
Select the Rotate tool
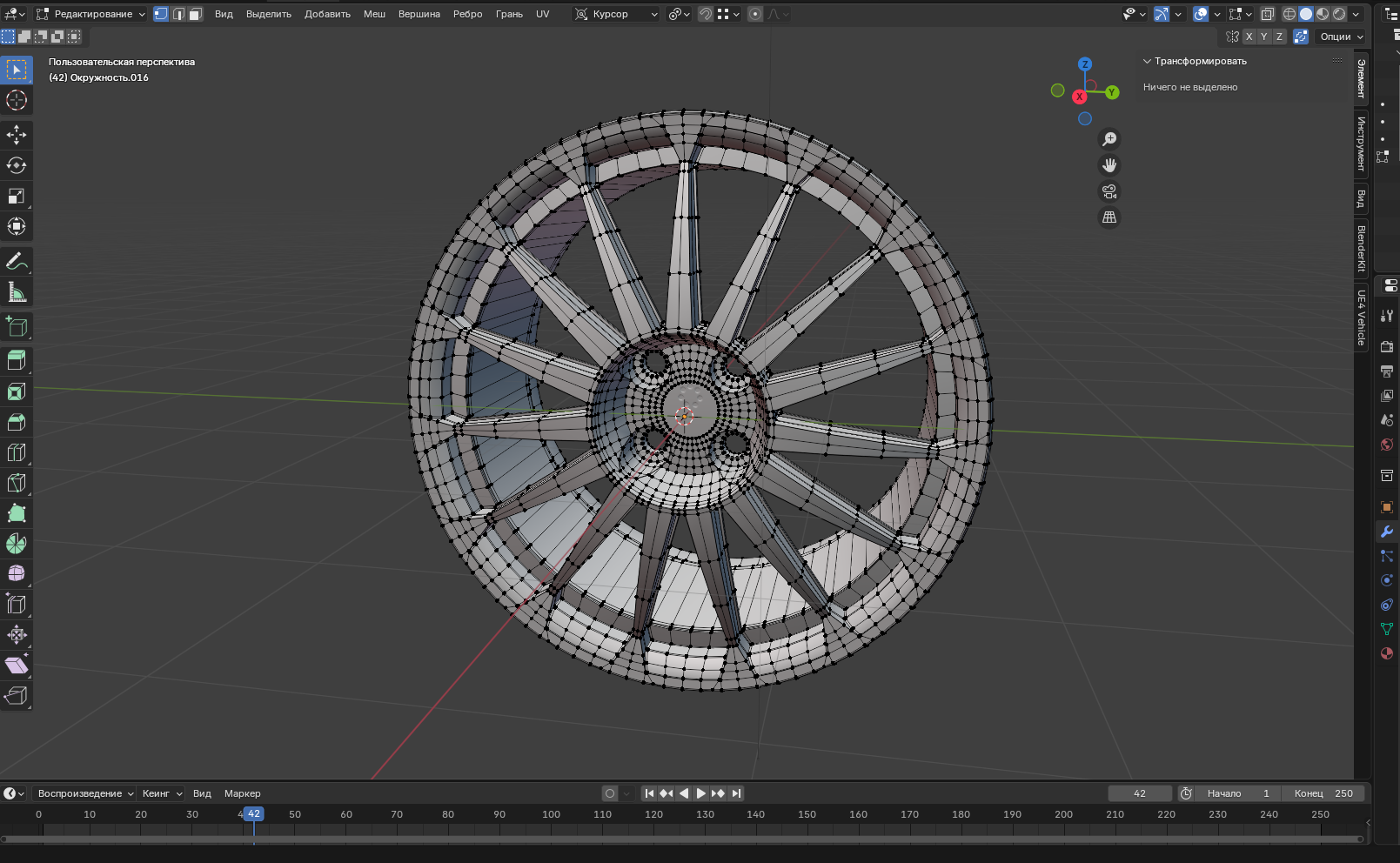coord(17,165)
